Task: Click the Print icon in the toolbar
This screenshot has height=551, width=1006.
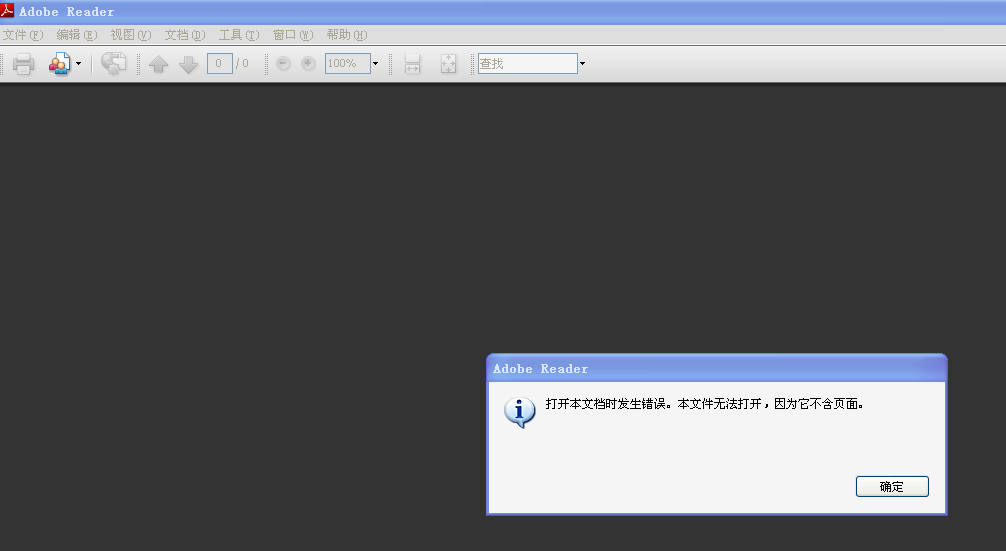Action: point(23,64)
